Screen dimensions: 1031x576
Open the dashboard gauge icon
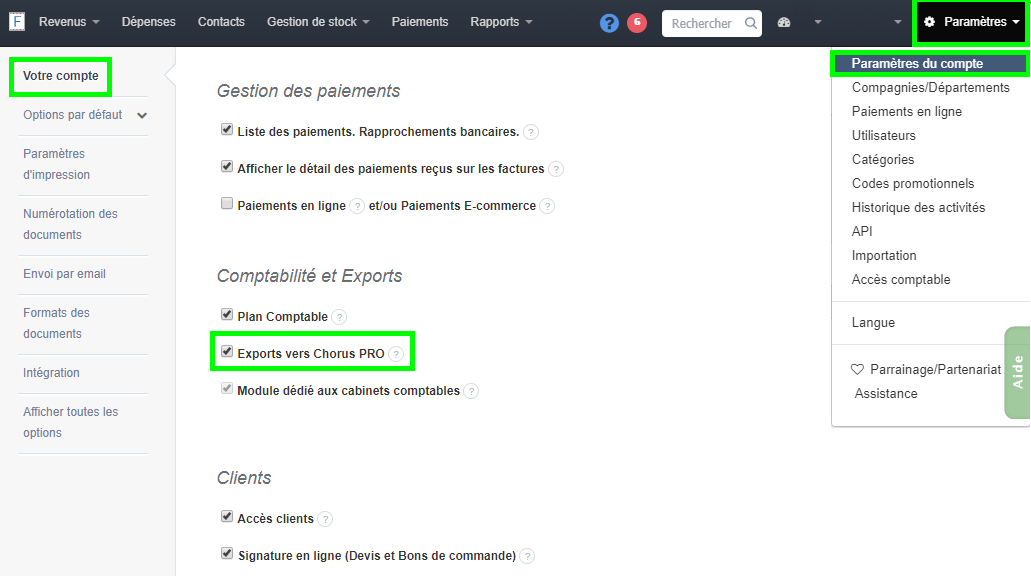[785, 22]
